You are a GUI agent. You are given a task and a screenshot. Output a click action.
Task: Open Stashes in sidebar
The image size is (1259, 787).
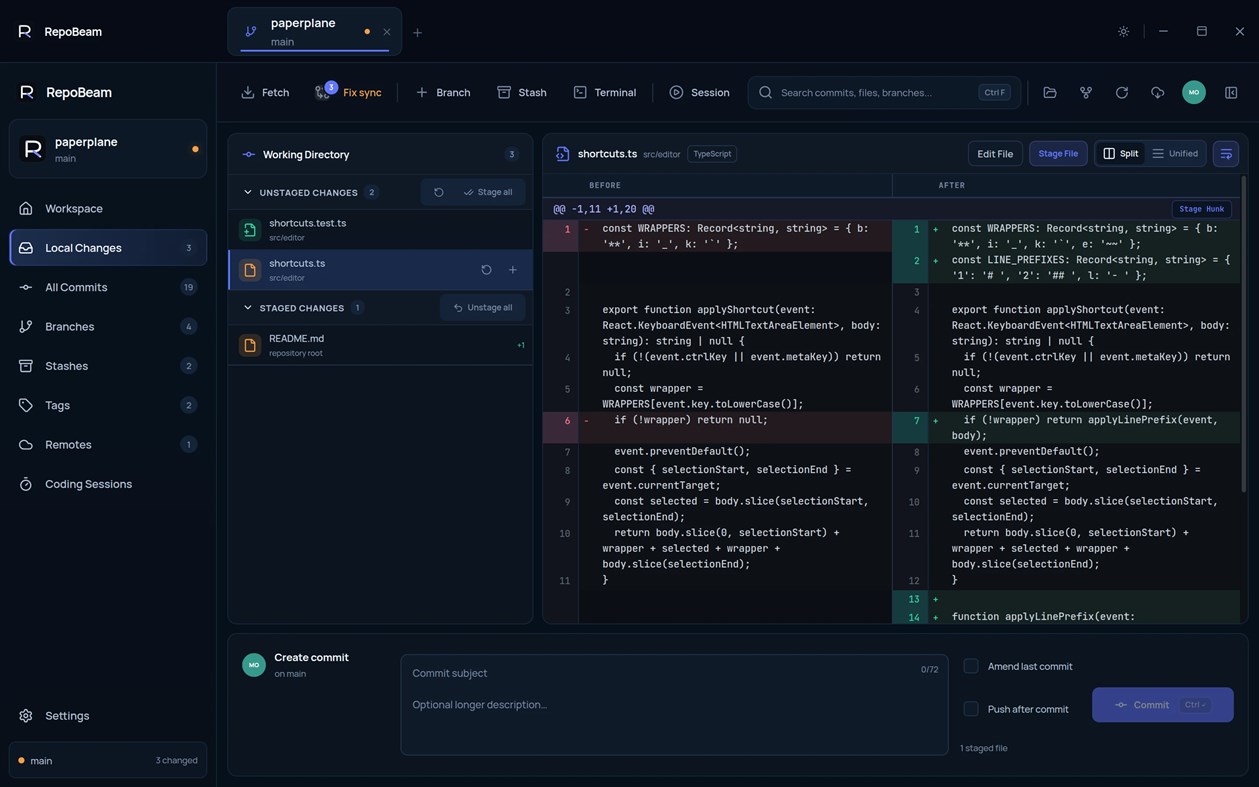pyautogui.click(x=108, y=366)
